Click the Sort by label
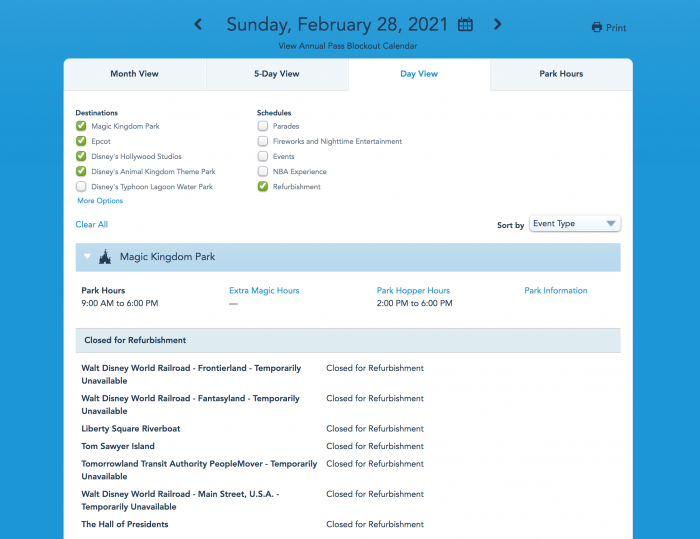 click(511, 225)
